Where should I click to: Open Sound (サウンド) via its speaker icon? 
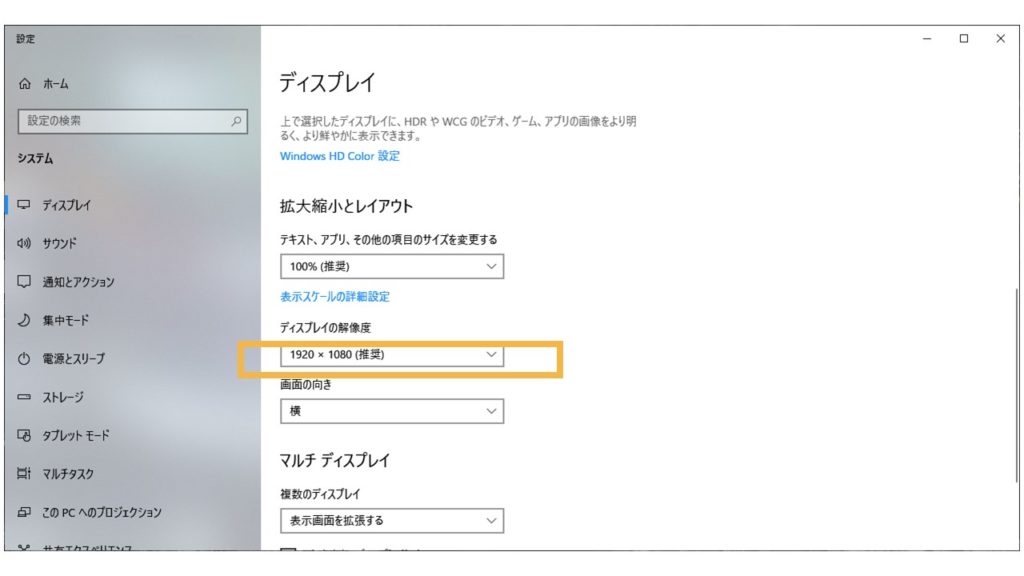coord(25,243)
